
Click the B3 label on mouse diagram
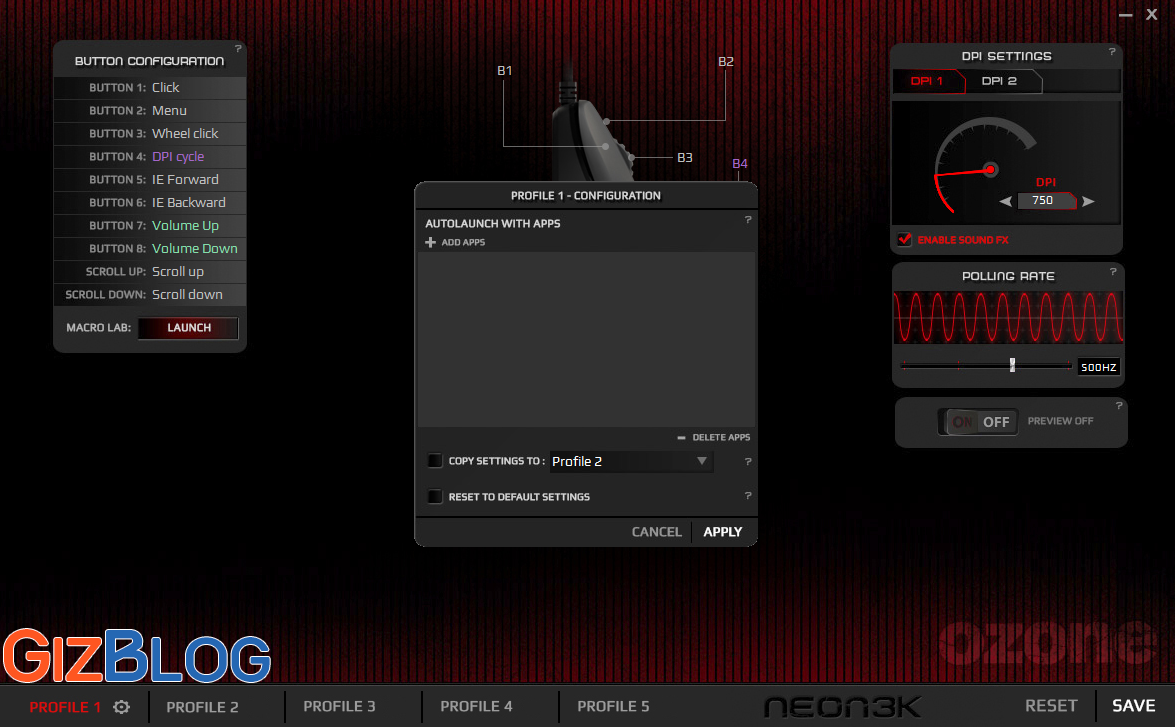pos(685,157)
